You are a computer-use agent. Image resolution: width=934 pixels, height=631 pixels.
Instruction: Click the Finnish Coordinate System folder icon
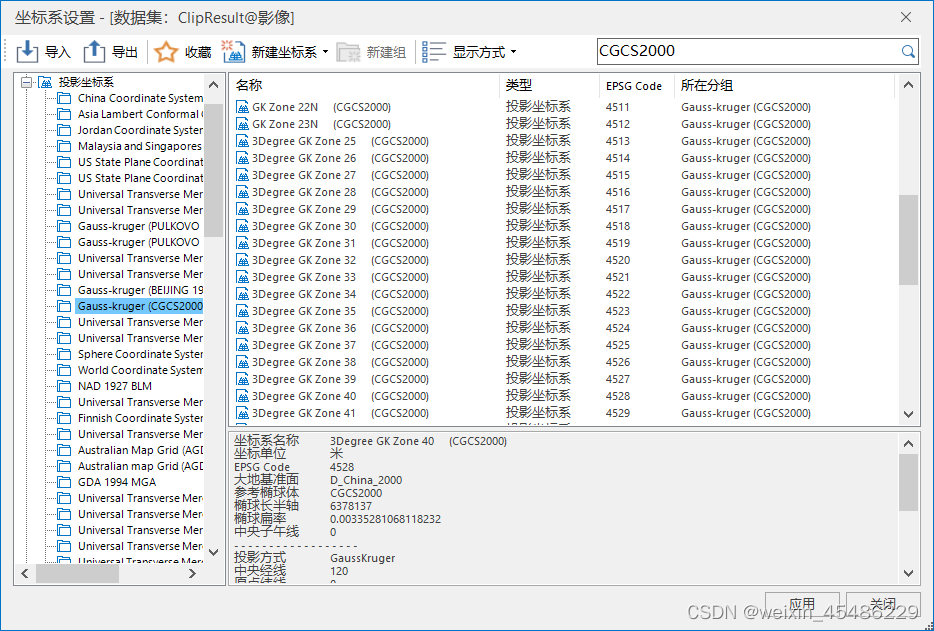(x=64, y=418)
